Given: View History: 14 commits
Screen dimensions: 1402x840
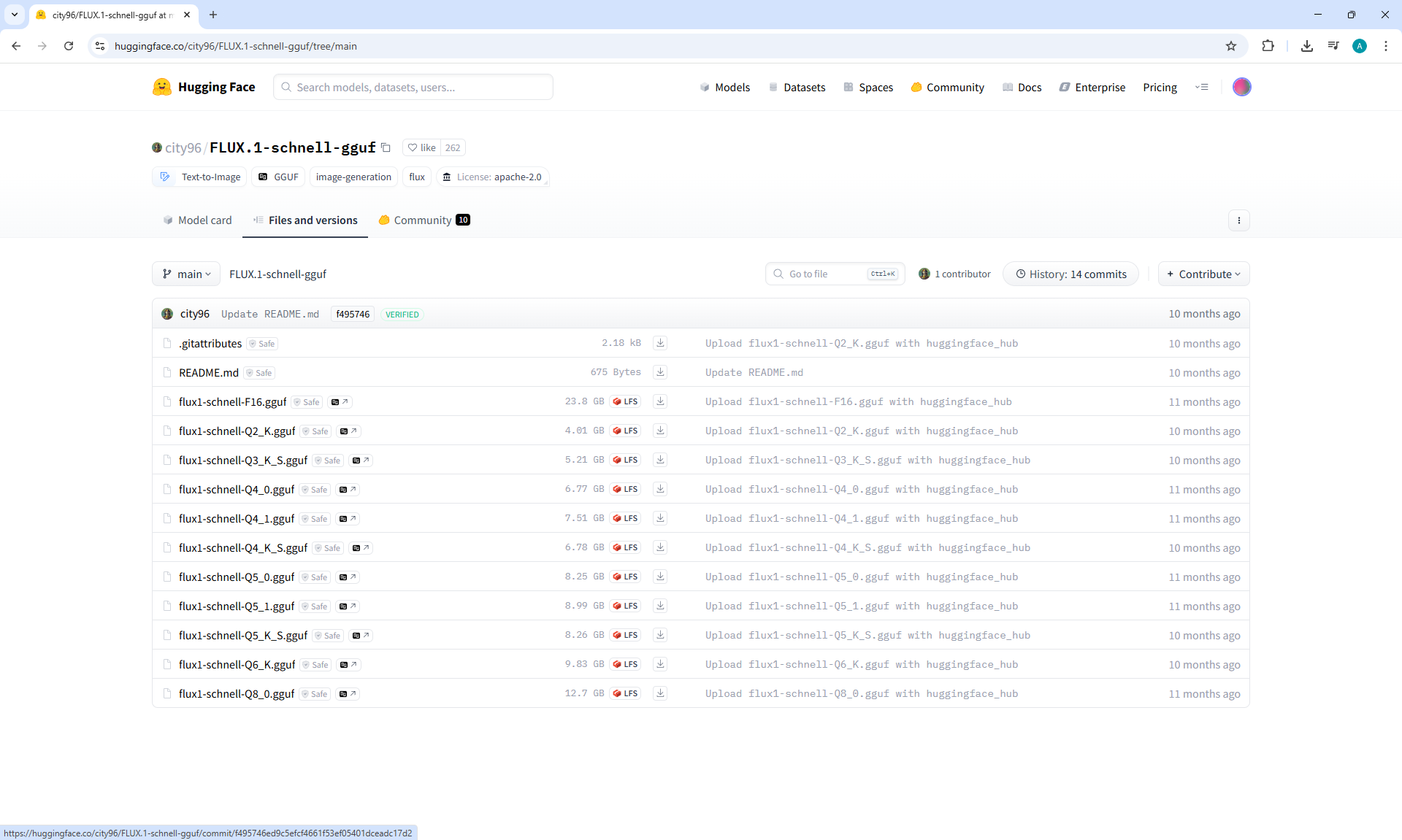Looking at the screenshot, I should (x=1070, y=274).
